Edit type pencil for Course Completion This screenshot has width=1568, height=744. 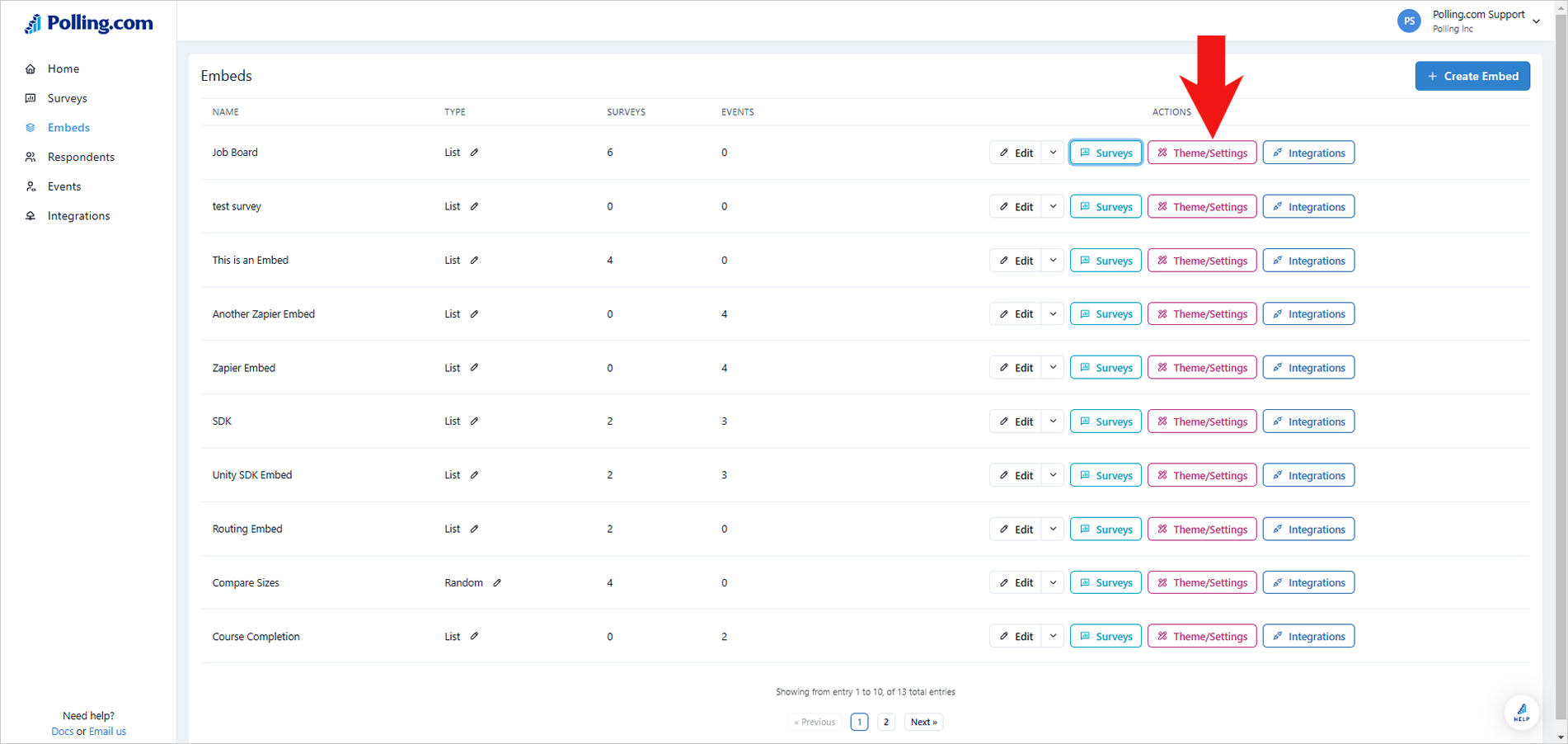[475, 636]
